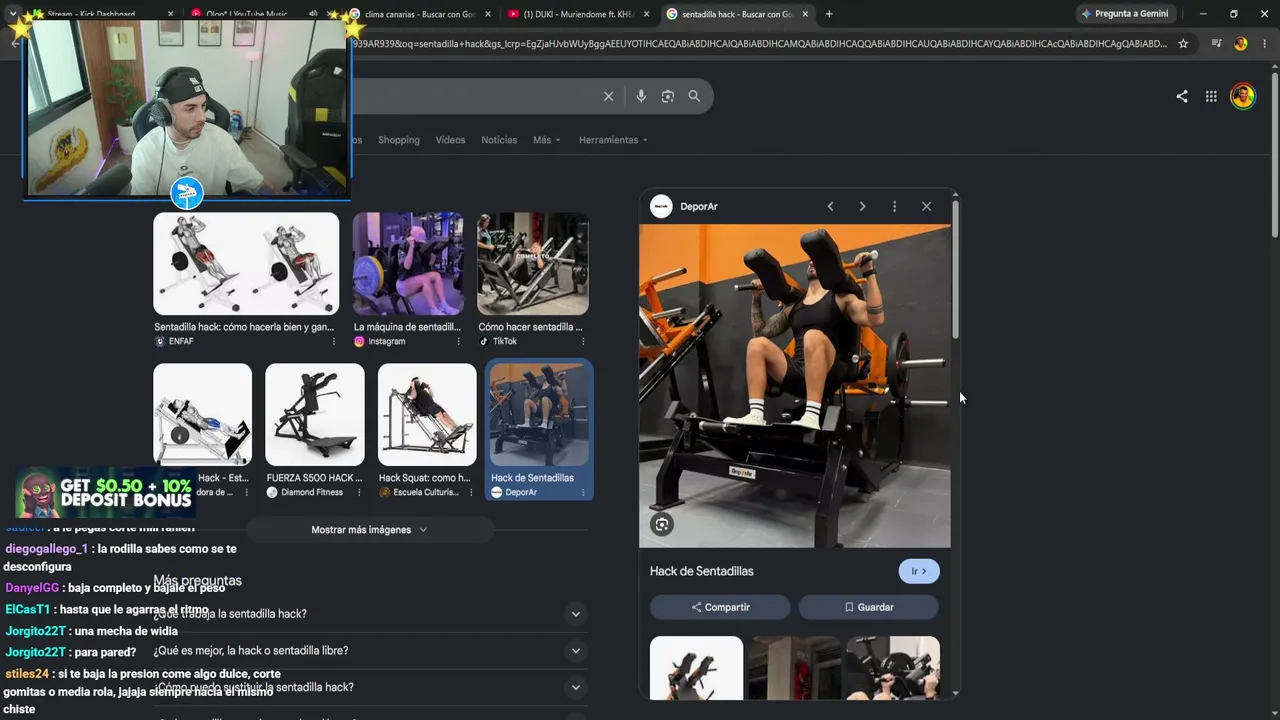Image resolution: width=1280 pixels, height=720 pixels.
Task: Click the Ir button in the preview
Action: coord(919,571)
